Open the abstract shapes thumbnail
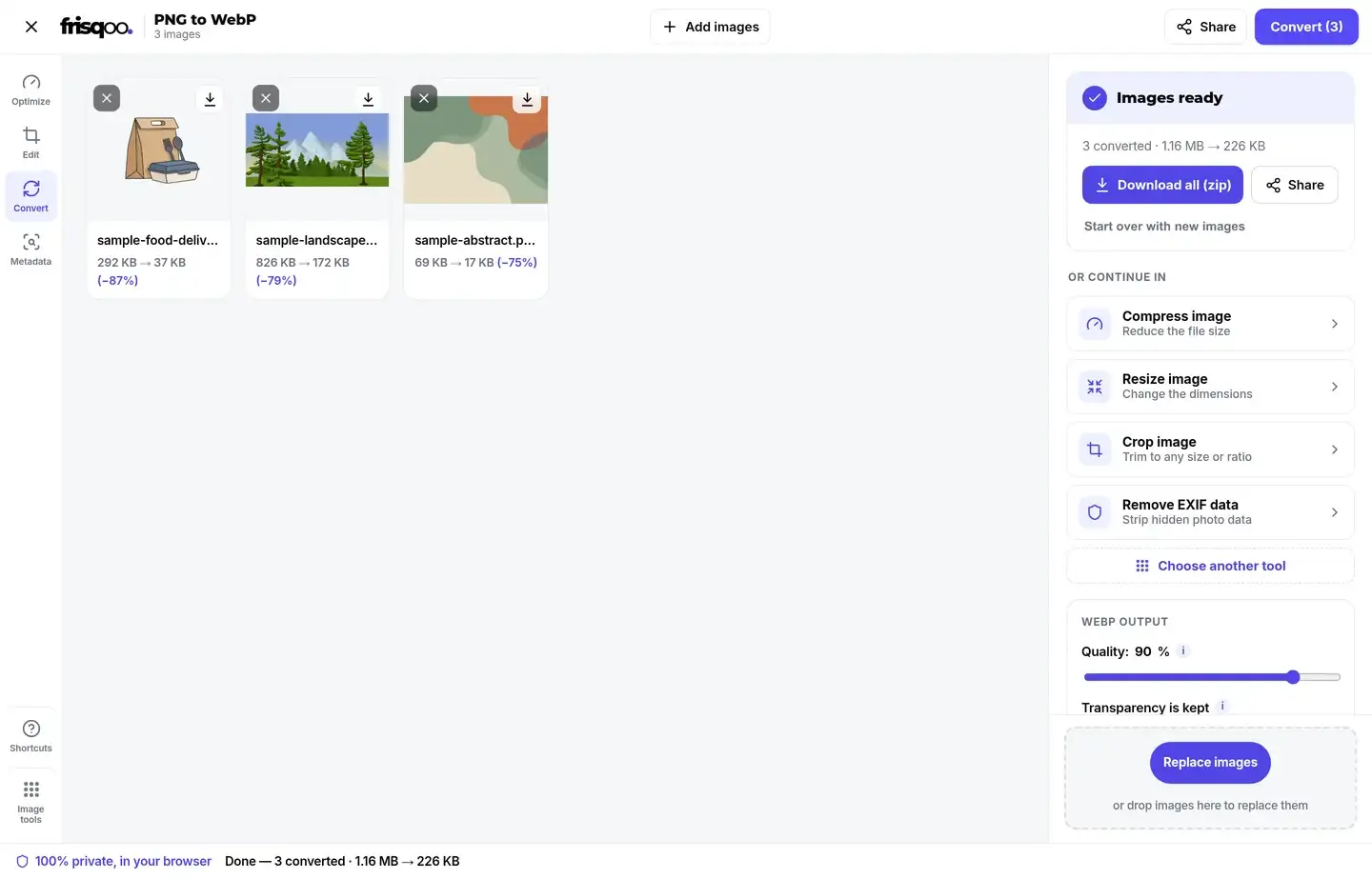Screen dimensions: 1372x879 tap(476, 150)
